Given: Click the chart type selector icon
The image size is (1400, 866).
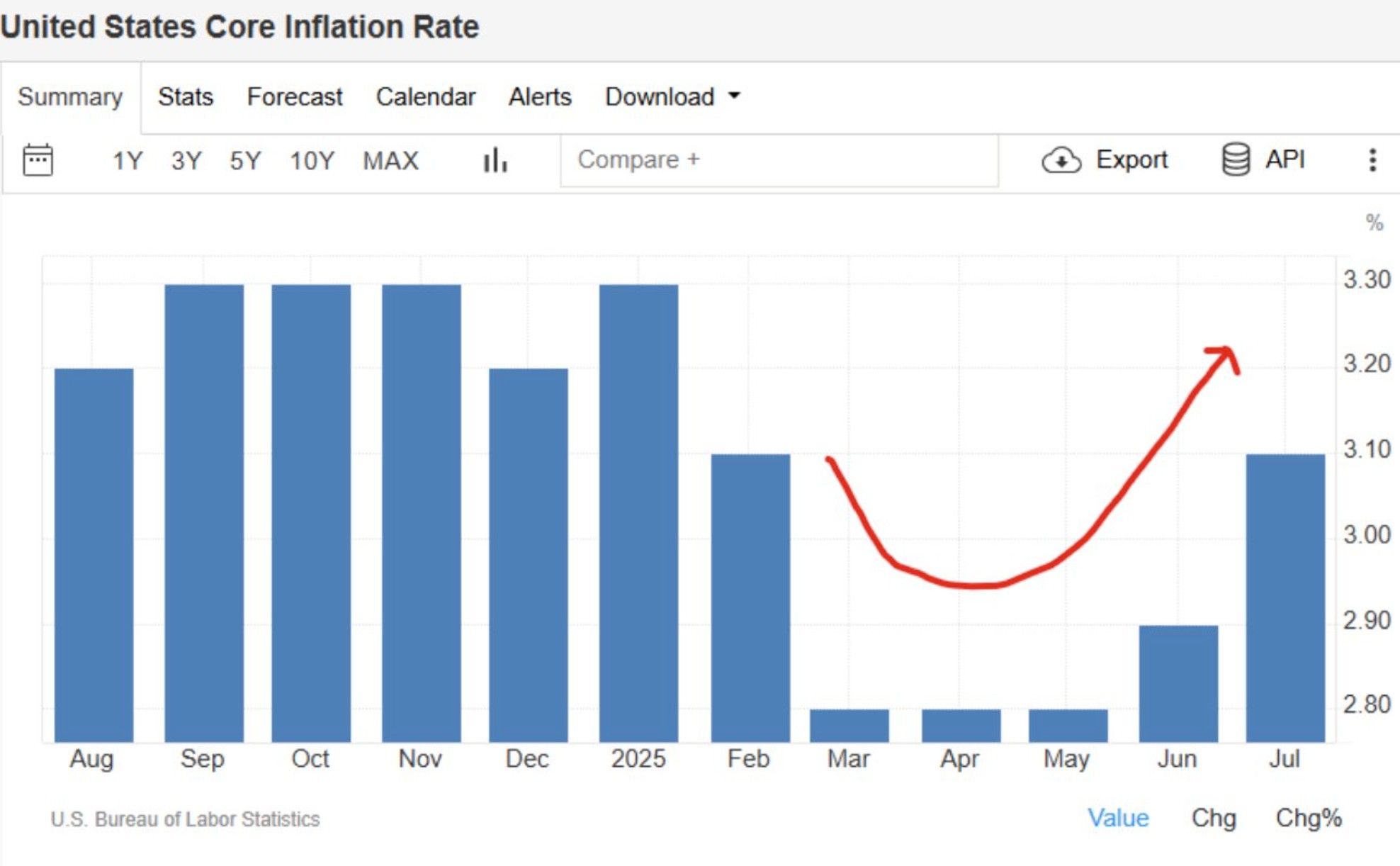Looking at the screenshot, I should [495, 160].
